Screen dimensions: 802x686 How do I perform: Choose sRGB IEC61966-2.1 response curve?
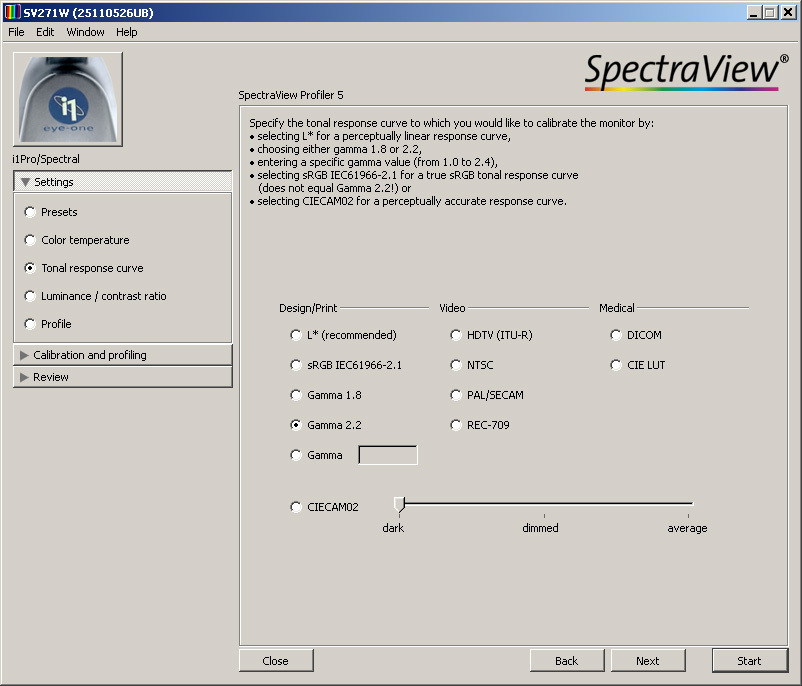tap(296, 365)
